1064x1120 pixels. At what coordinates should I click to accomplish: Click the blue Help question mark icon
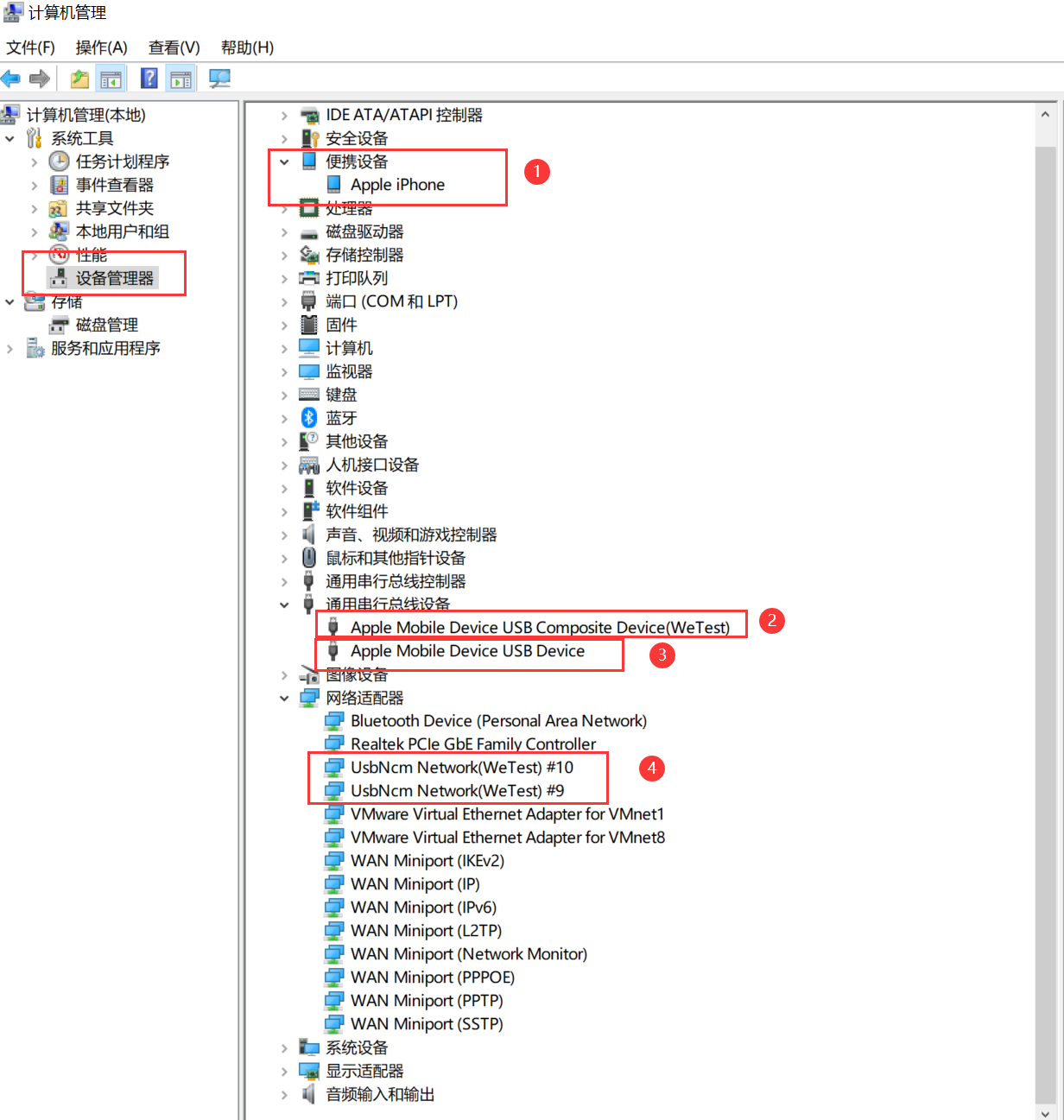149,79
